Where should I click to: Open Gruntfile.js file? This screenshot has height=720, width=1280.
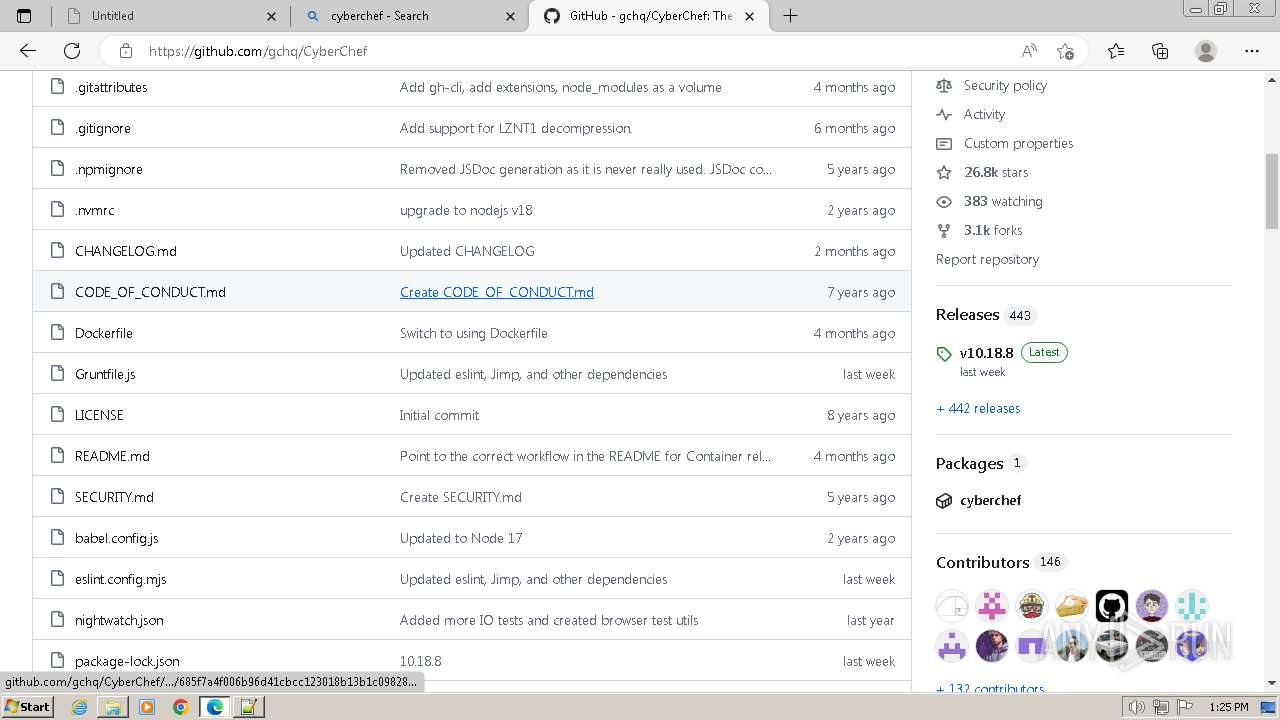click(105, 374)
